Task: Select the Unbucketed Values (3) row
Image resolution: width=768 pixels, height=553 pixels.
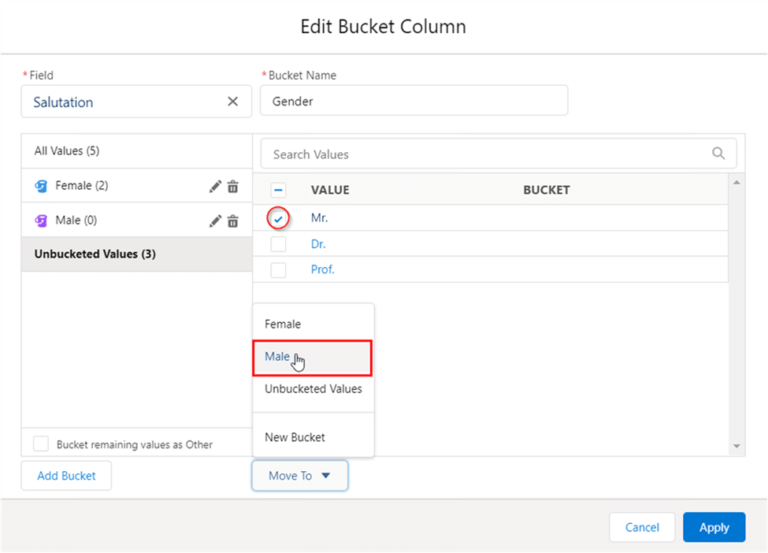Action: pos(137,254)
